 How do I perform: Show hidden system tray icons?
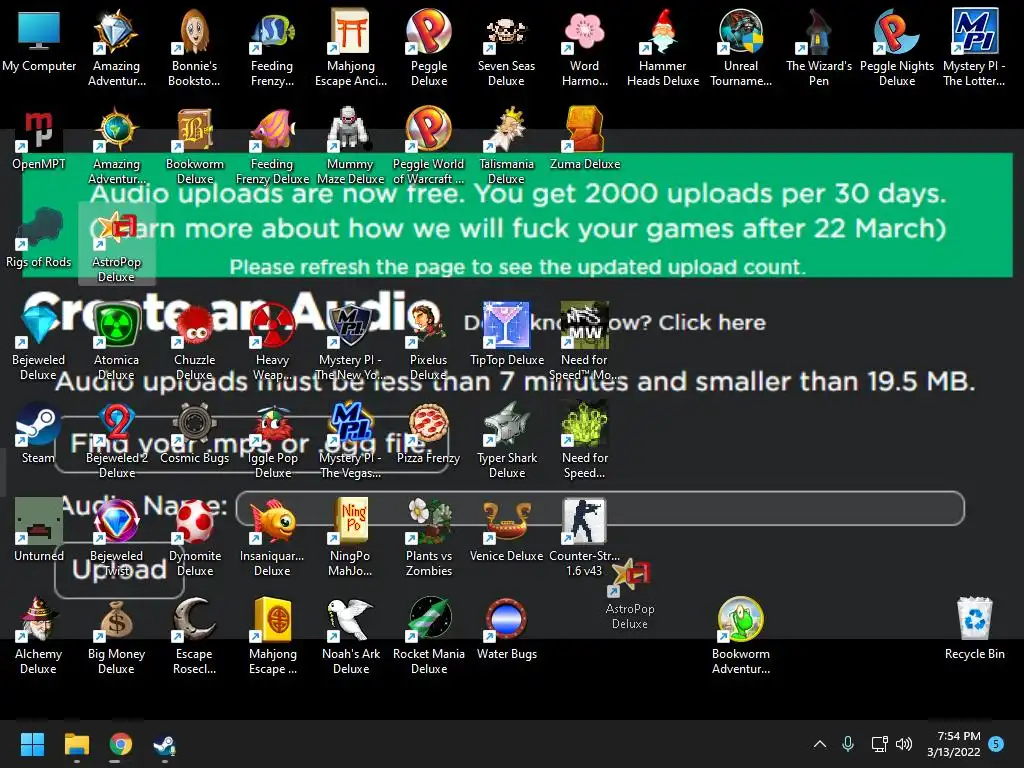(x=820, y=744)
